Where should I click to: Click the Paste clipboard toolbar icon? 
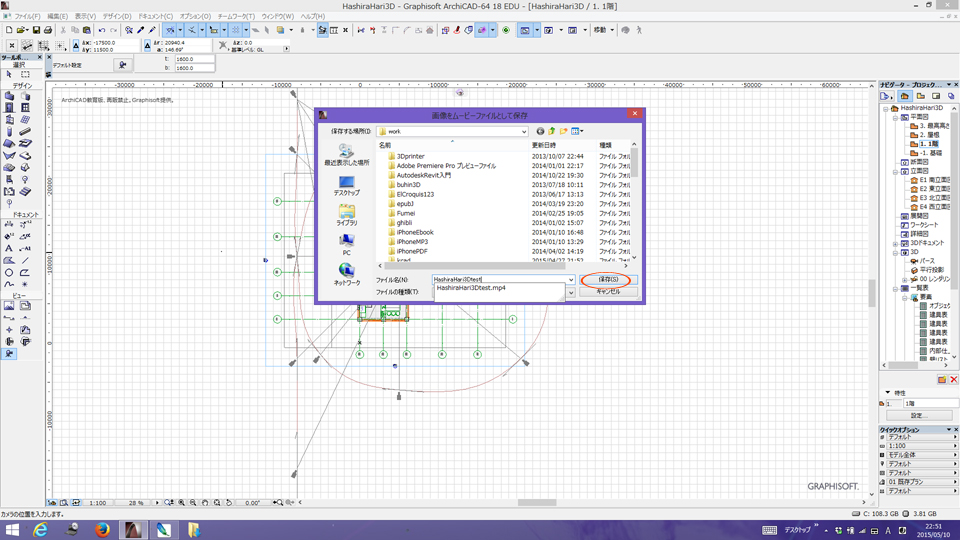tap(86, 30)
